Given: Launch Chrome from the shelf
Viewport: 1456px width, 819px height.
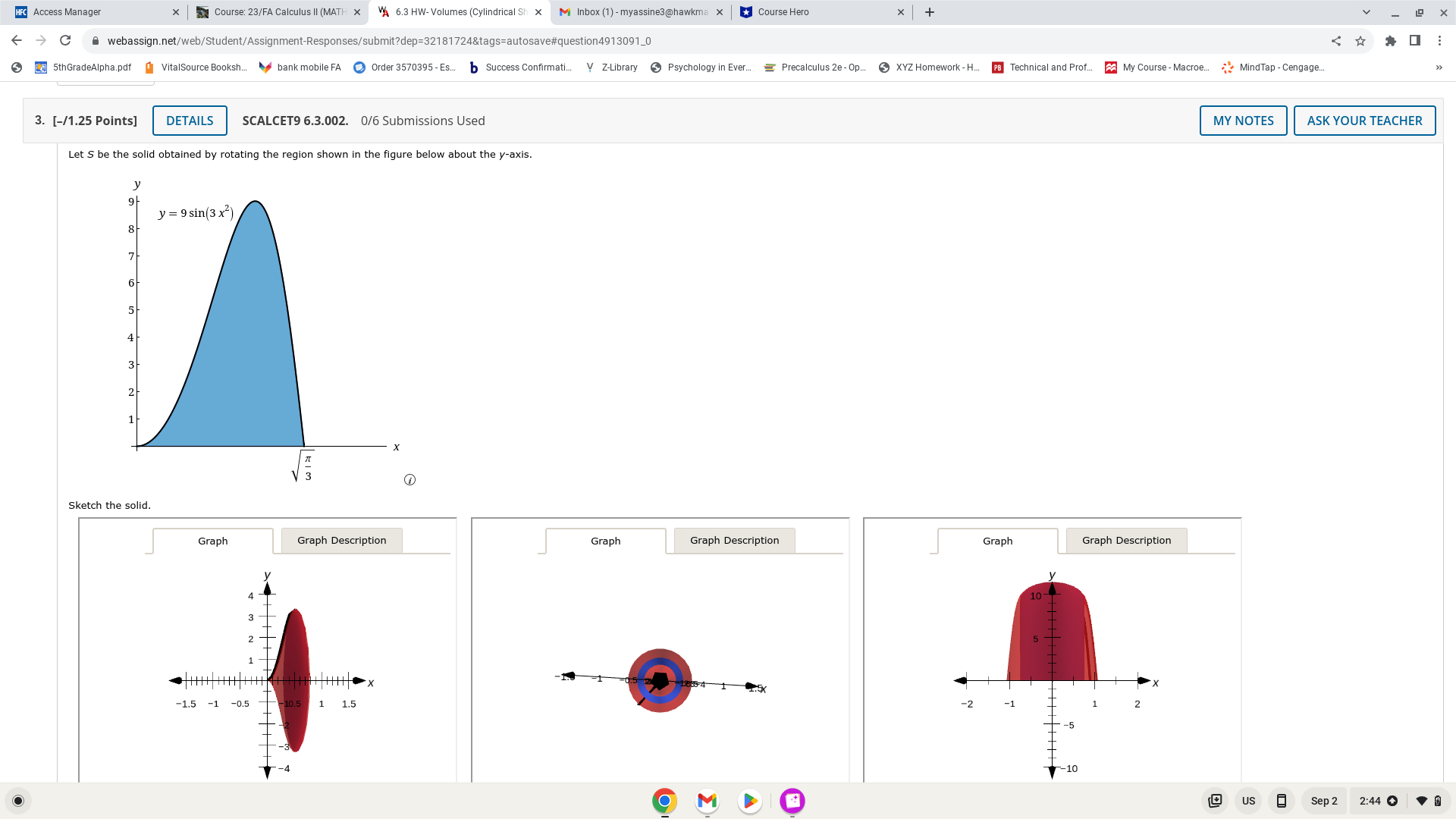Looking at the screenshot, I should coord(664,801).
